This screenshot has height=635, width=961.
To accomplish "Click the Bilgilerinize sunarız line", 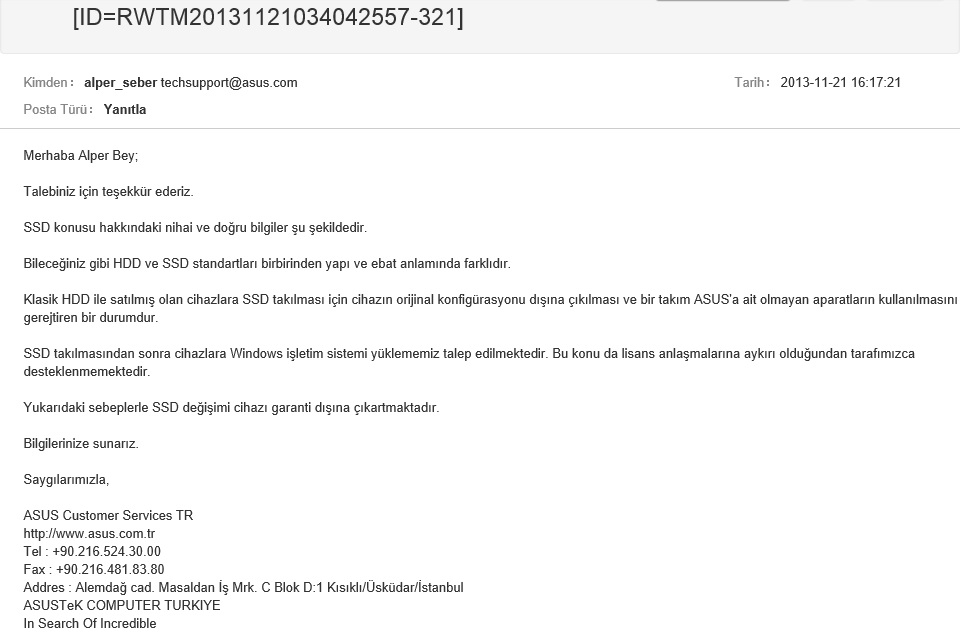I will 81,444.
